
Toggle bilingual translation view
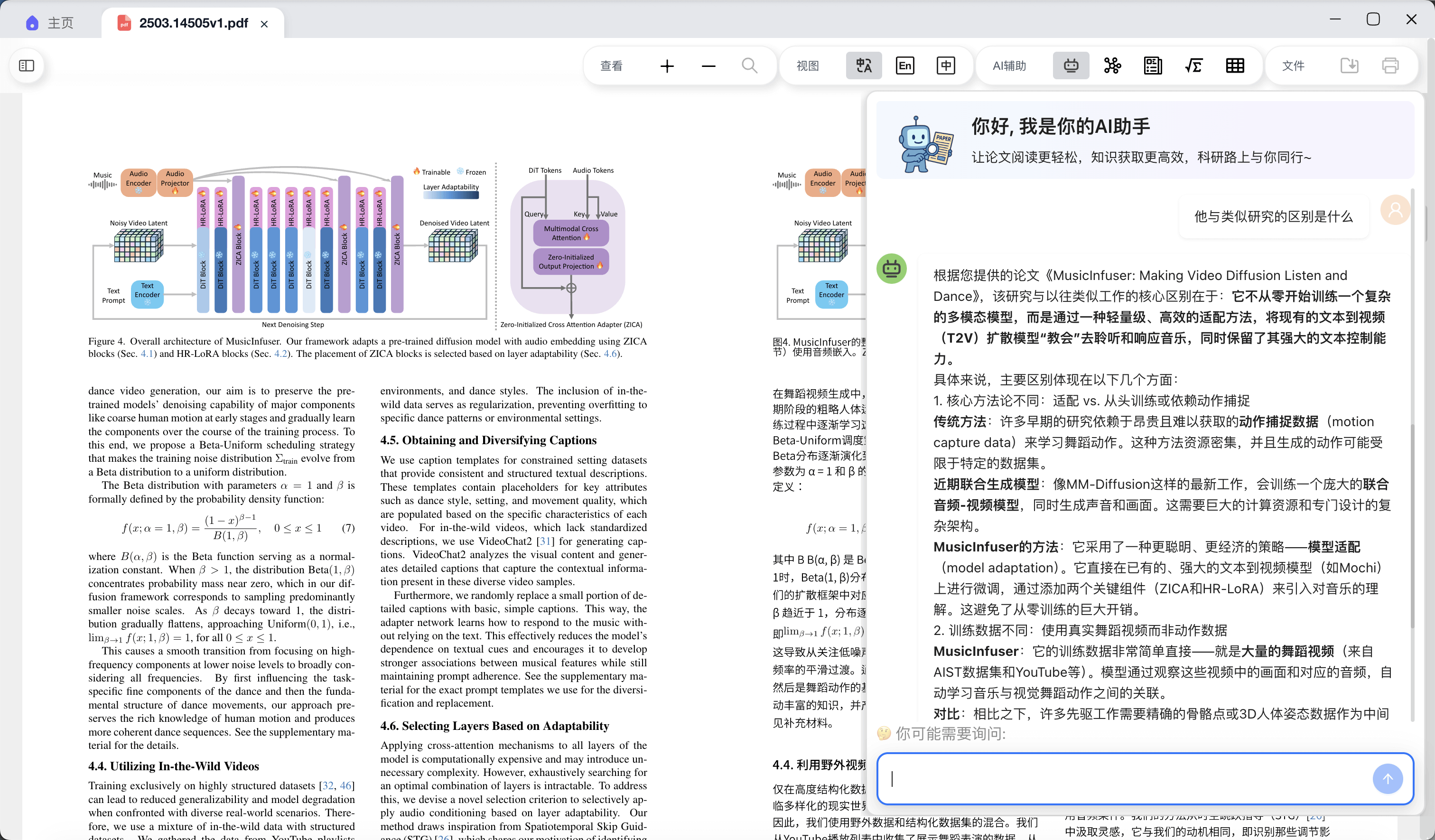tap(864, 66)
